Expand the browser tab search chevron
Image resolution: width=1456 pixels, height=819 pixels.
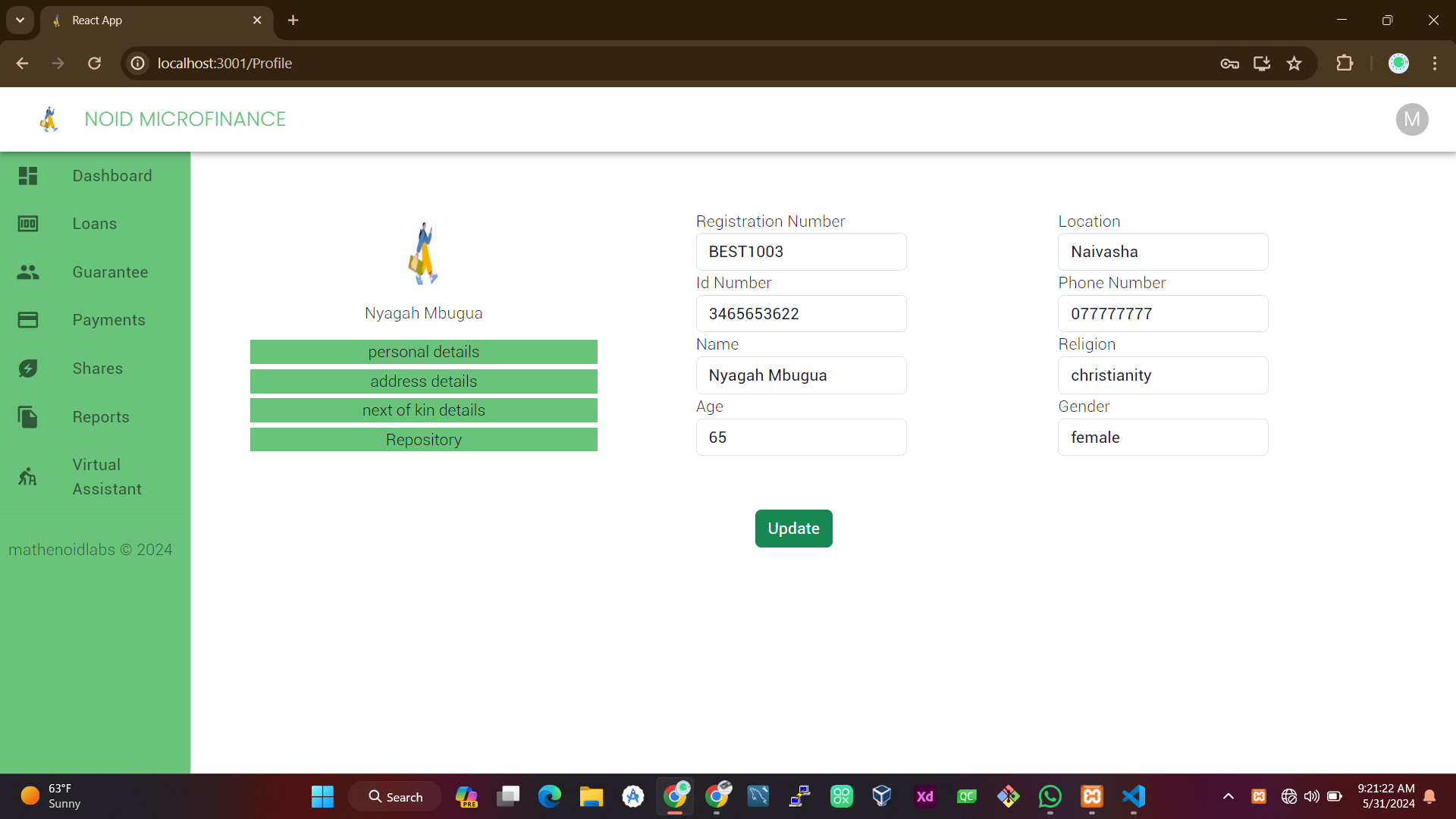[x=20, y=20]
